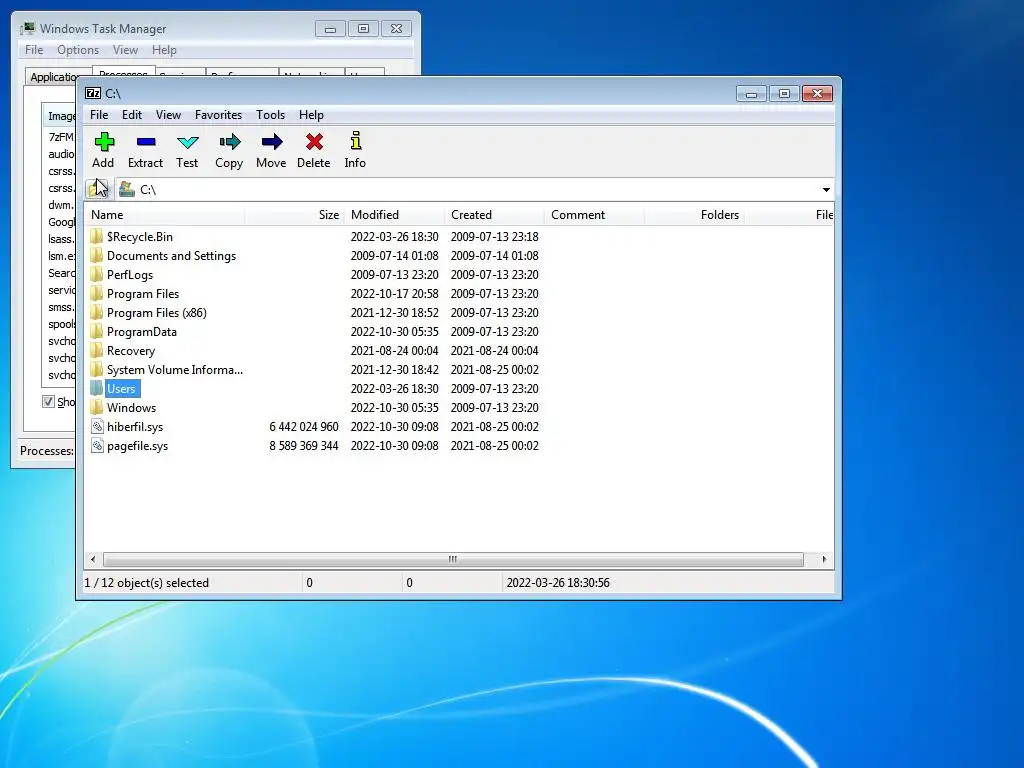Click the horizontal scrollbar thumb

click(x=453, y=560)
